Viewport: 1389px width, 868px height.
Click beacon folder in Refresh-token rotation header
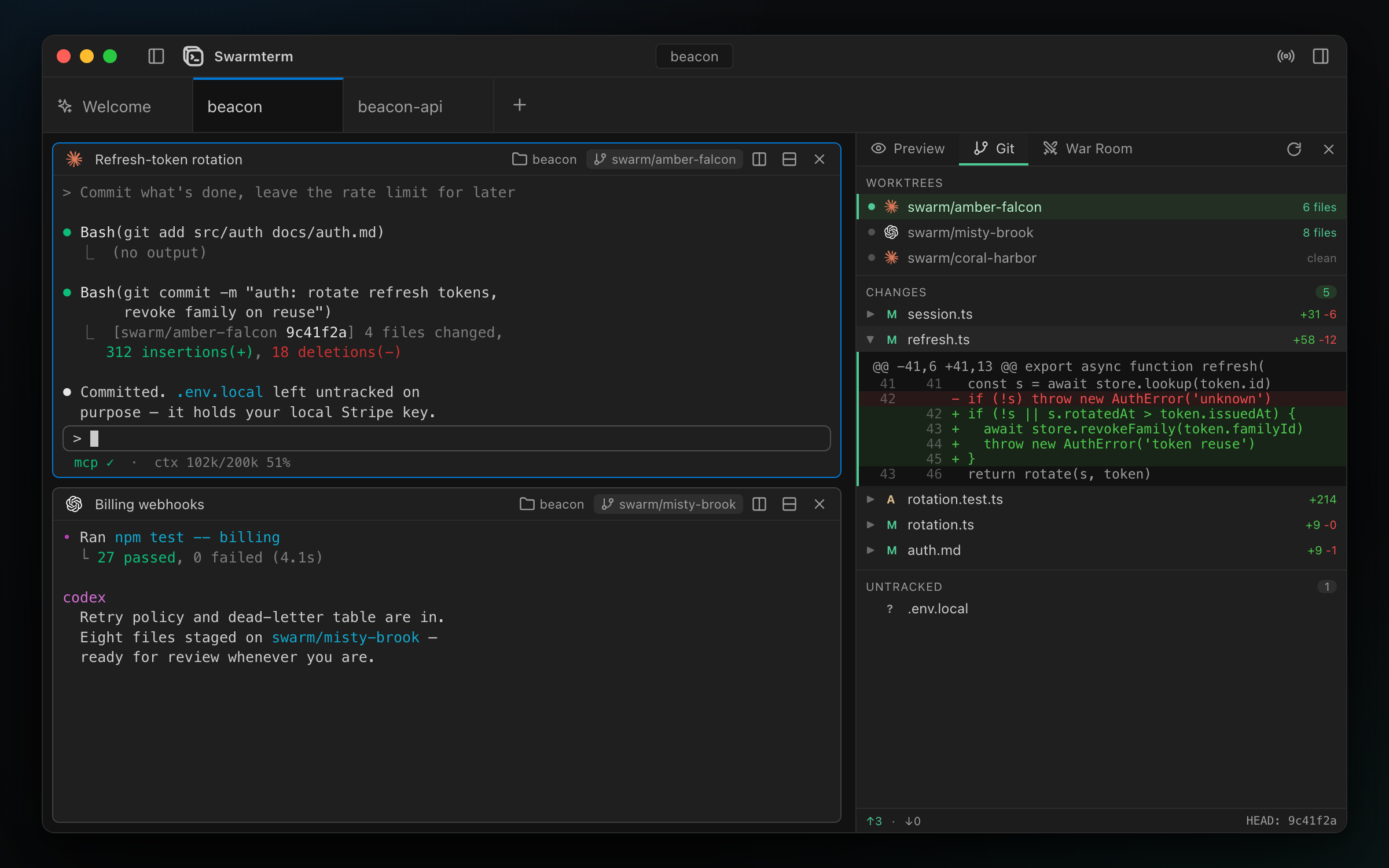544,159
